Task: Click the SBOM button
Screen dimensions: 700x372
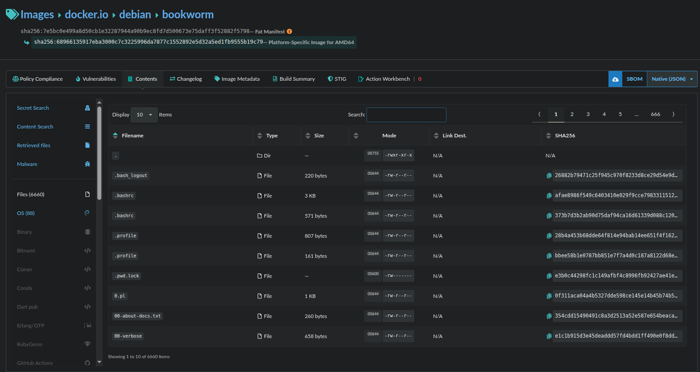Action: coord(634,79)
